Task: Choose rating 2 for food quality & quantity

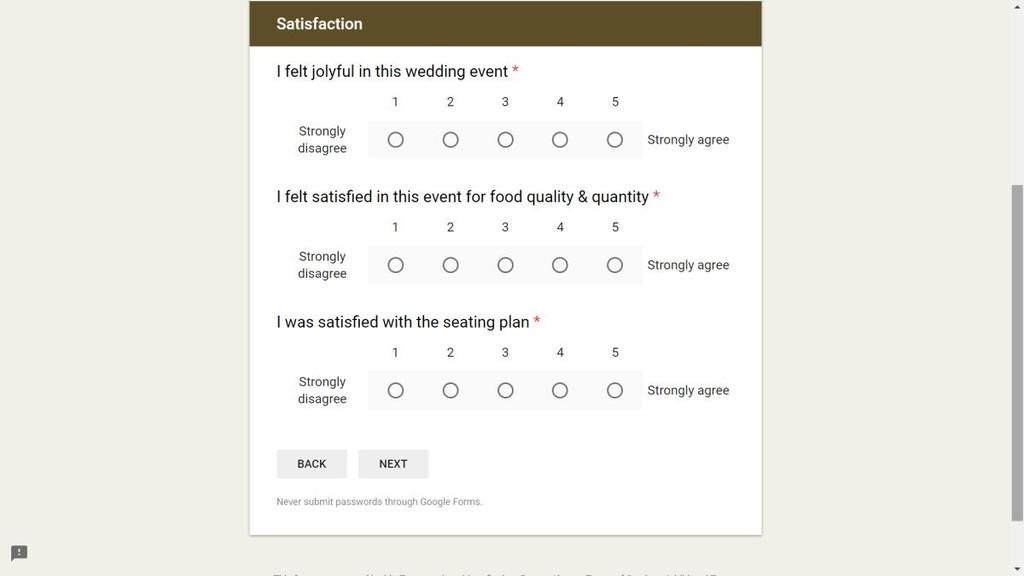Action: point(450,265)
